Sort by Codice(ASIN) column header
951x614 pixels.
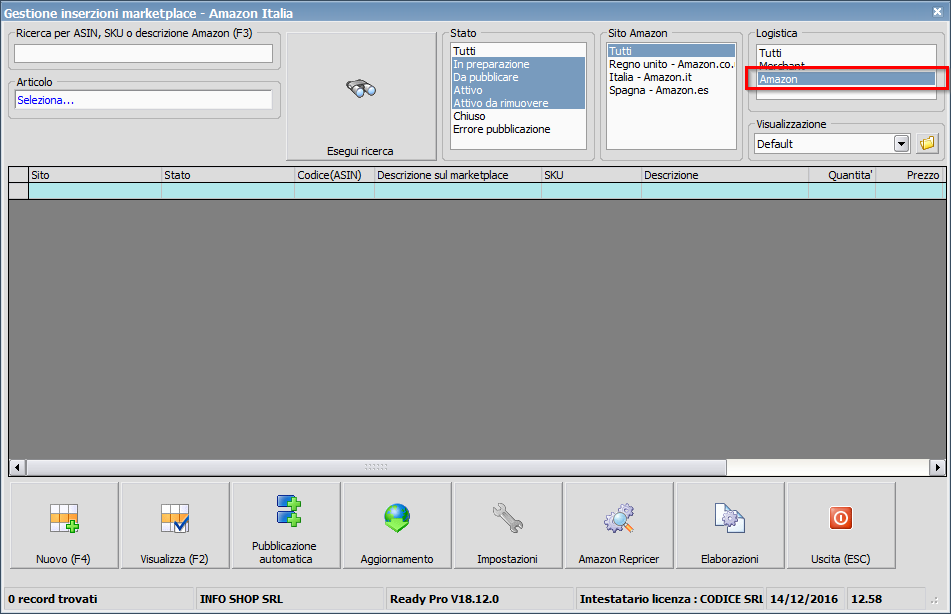click(x=335, y=175)
